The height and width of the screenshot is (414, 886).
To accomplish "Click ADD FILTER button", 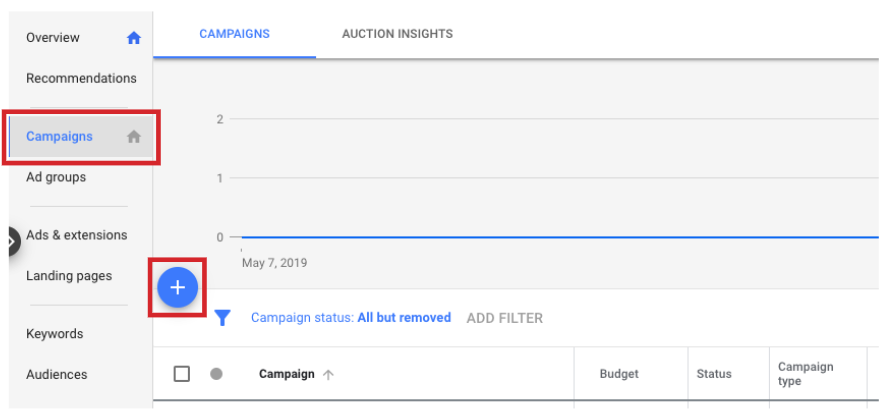I will click(x=505, y=318).
